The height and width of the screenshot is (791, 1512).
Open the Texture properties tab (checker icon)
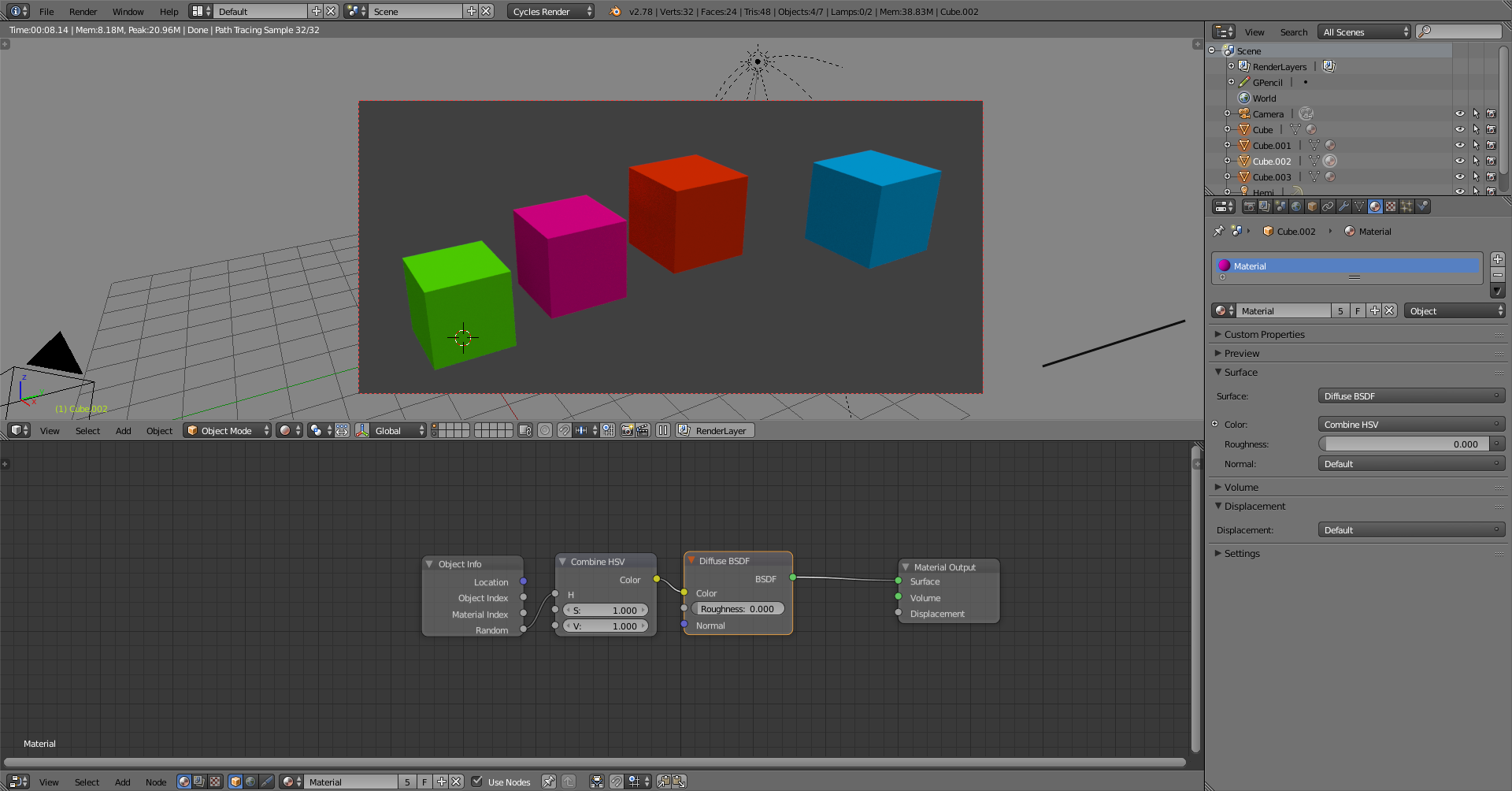1391,206
